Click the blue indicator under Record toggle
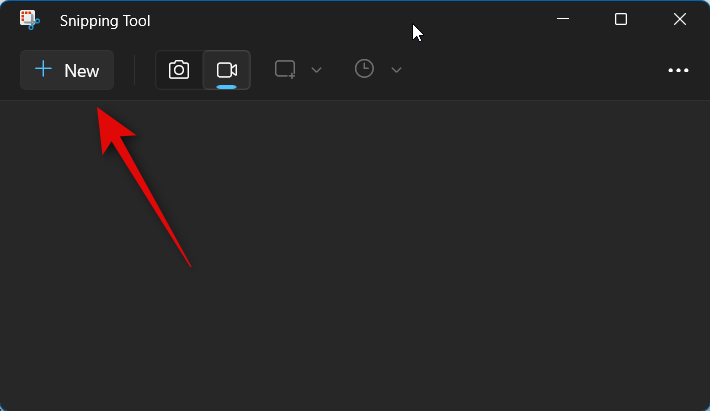 226,86
